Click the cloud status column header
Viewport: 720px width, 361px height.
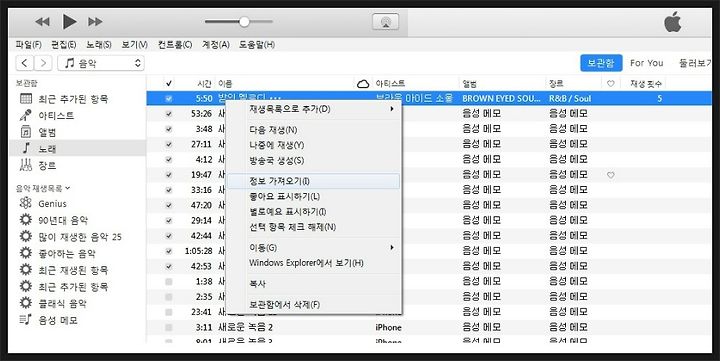click(x=363, y=84)
